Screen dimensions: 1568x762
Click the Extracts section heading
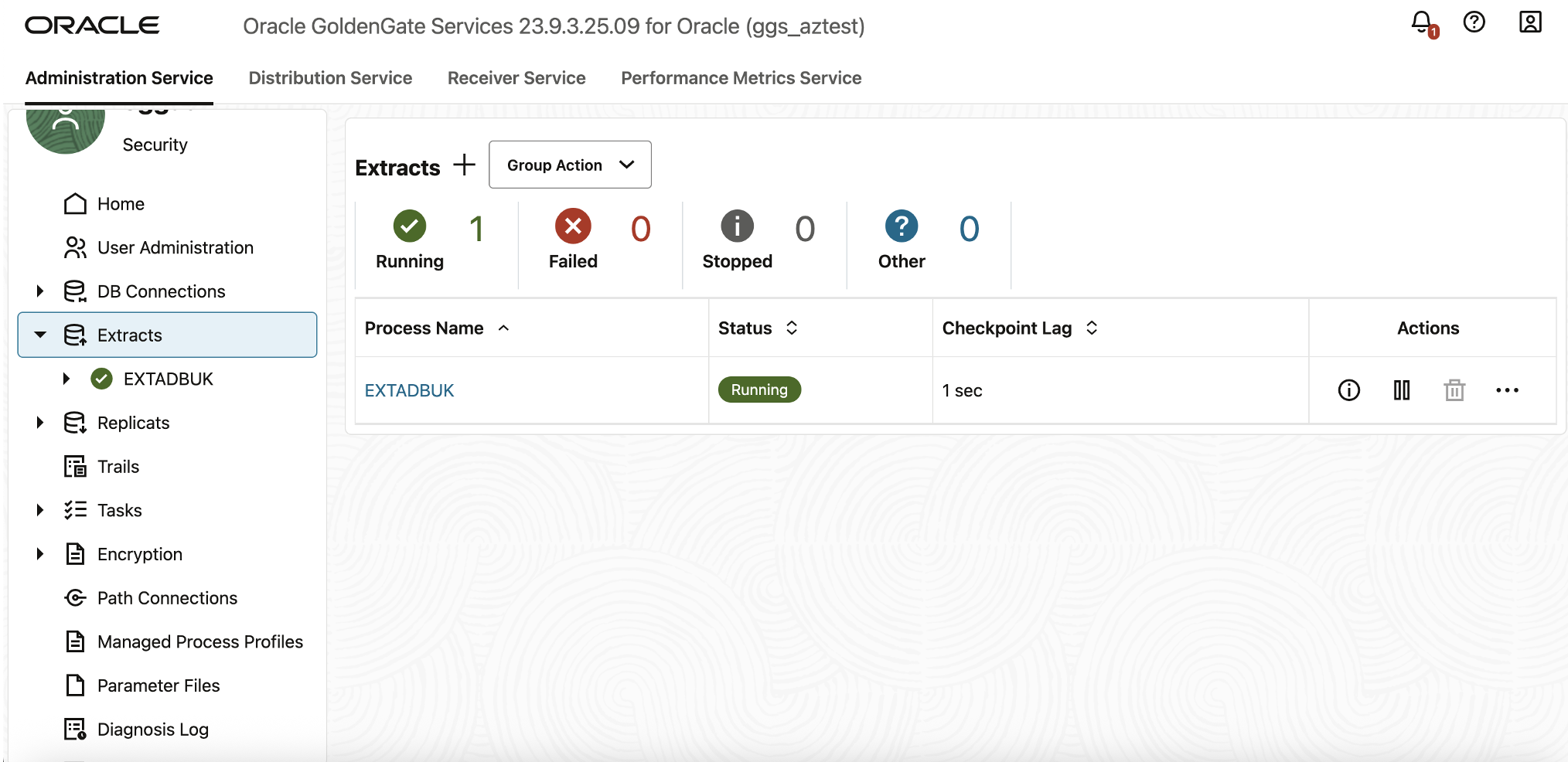(x=397, y=168)
